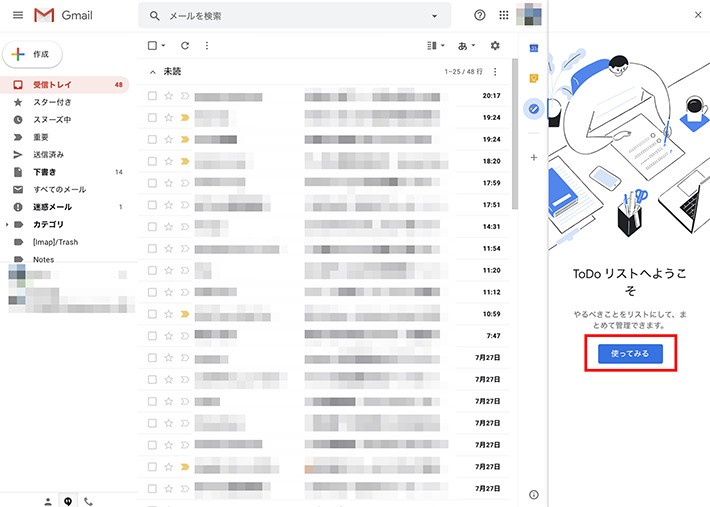Open the Google apps grid icon

click(504, 15)
